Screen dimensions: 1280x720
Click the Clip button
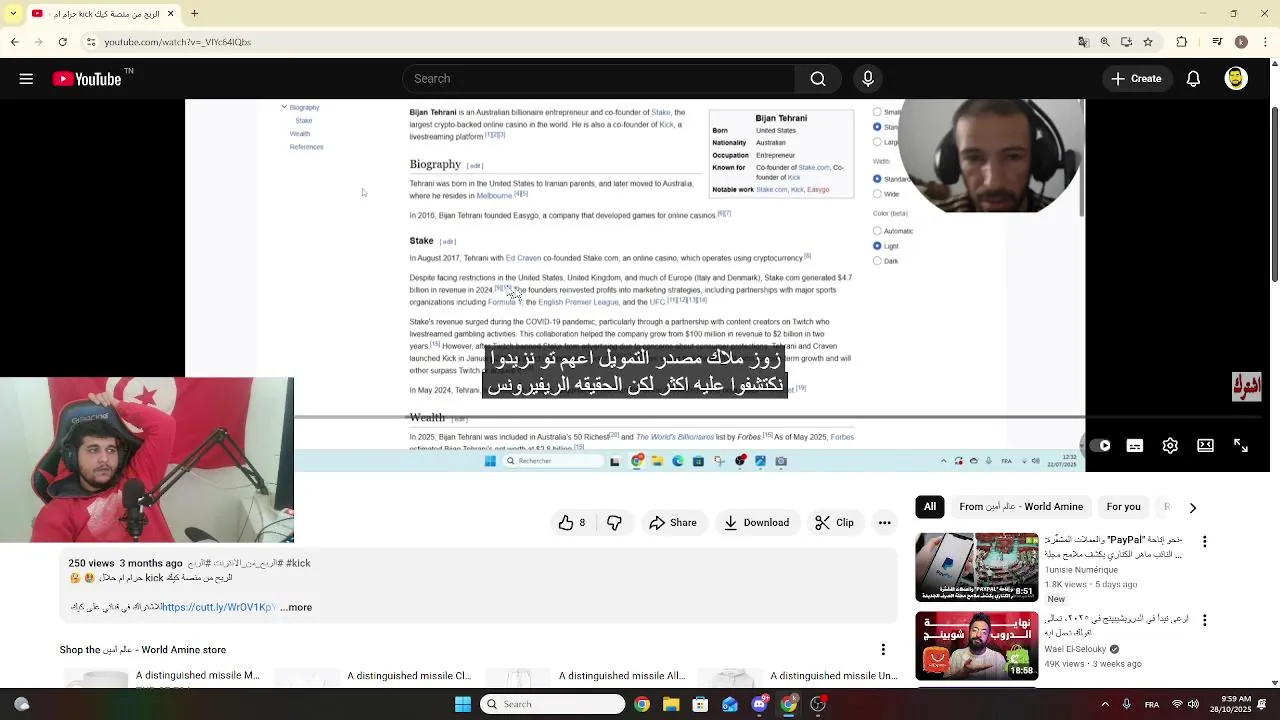pos(835,523)
